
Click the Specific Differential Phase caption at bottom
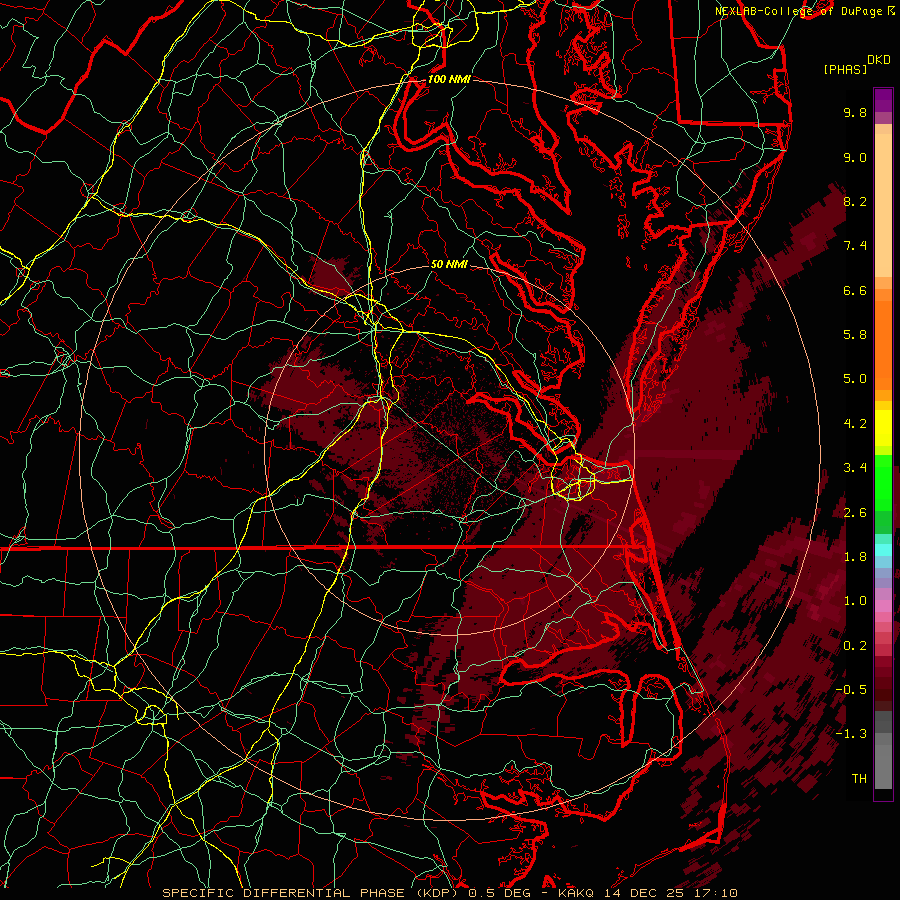[449, 893]
